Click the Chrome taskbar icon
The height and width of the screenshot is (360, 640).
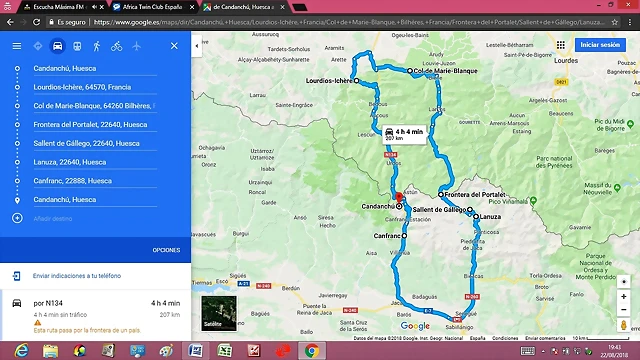pyautogui.click(x=312, y=351)
